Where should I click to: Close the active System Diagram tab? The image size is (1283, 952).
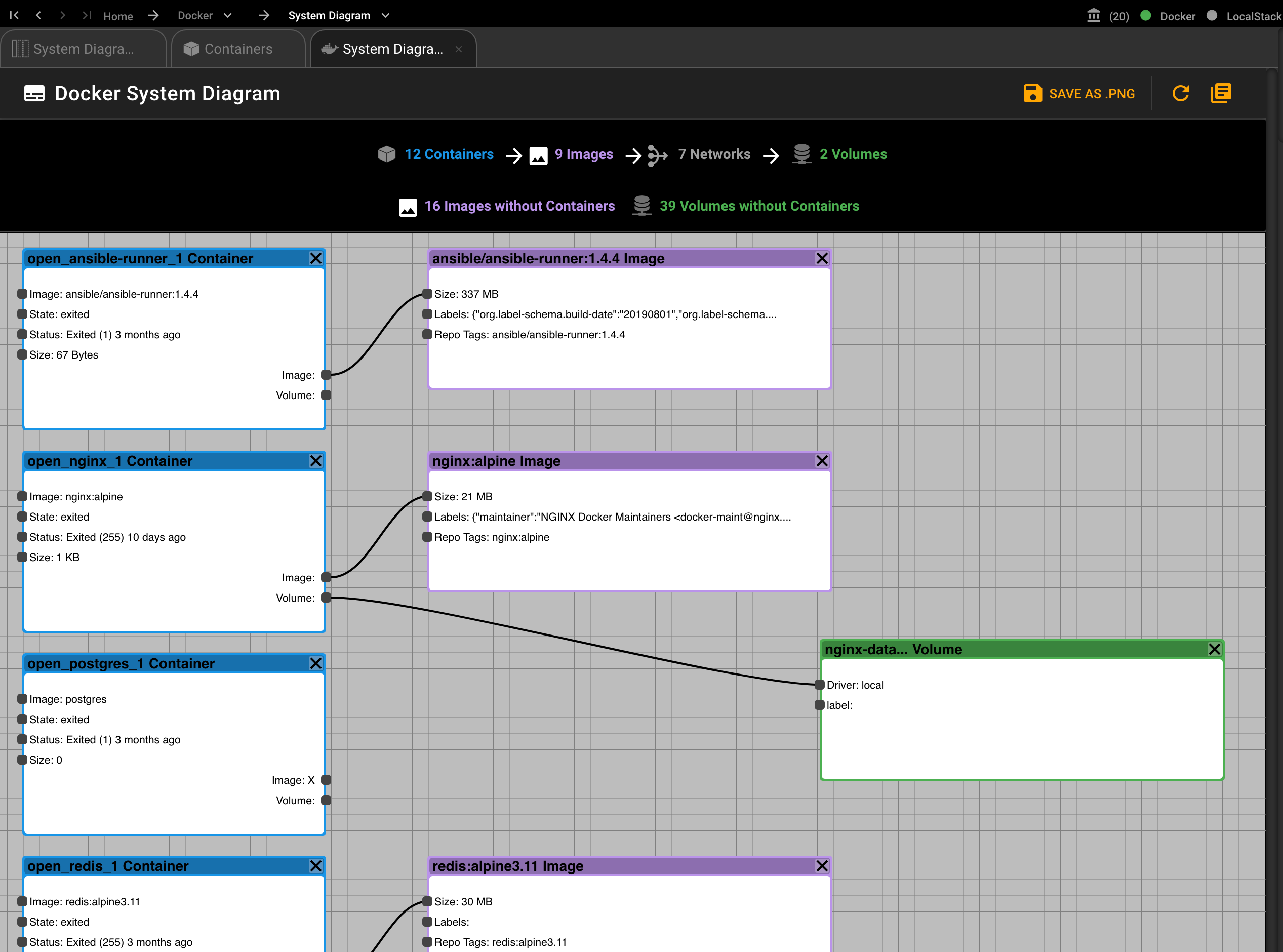459,49
